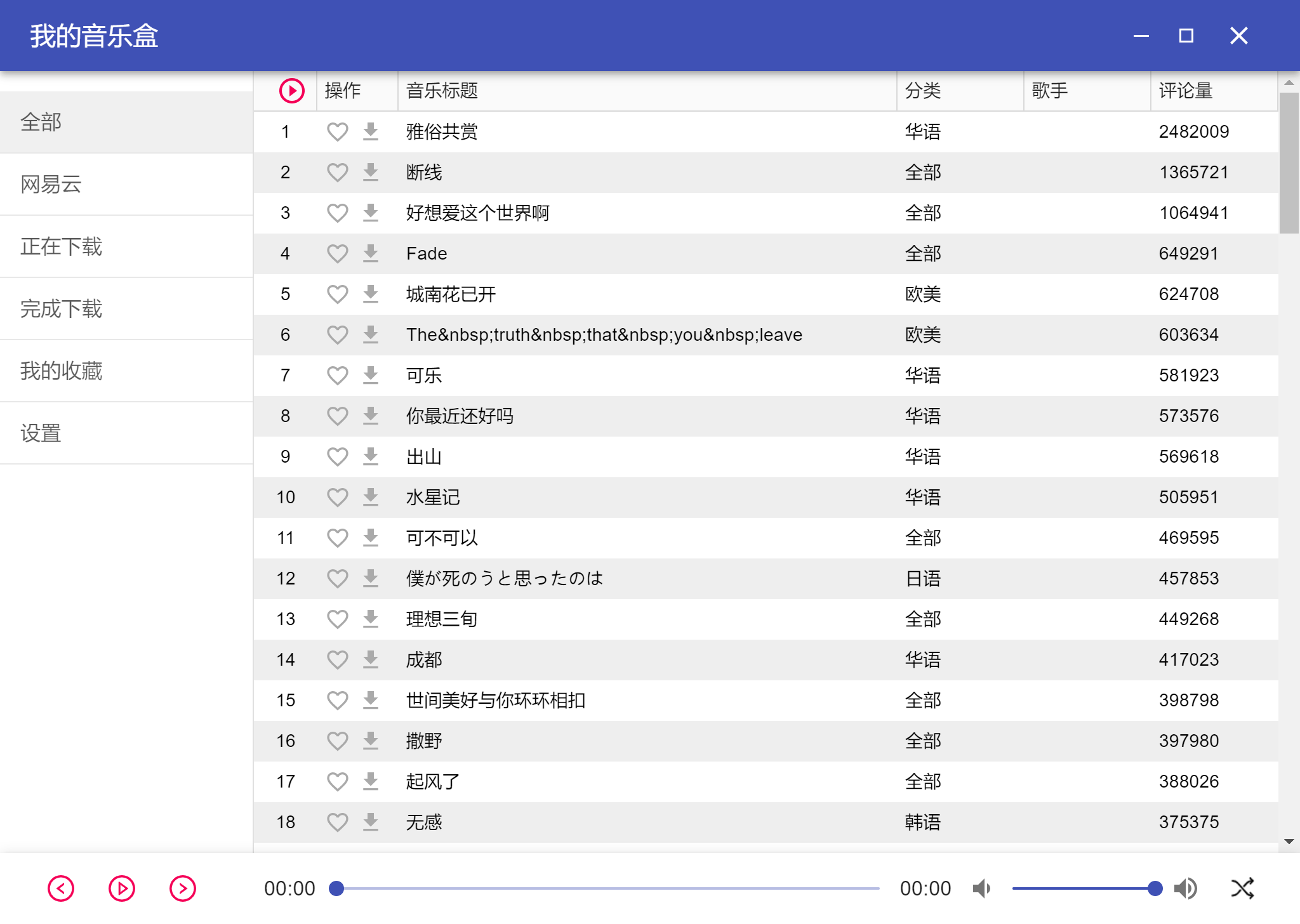This screenshot has height=924, width=1300.
Task: Sort by 音乐标题 column header
Action: pos(647,91)
